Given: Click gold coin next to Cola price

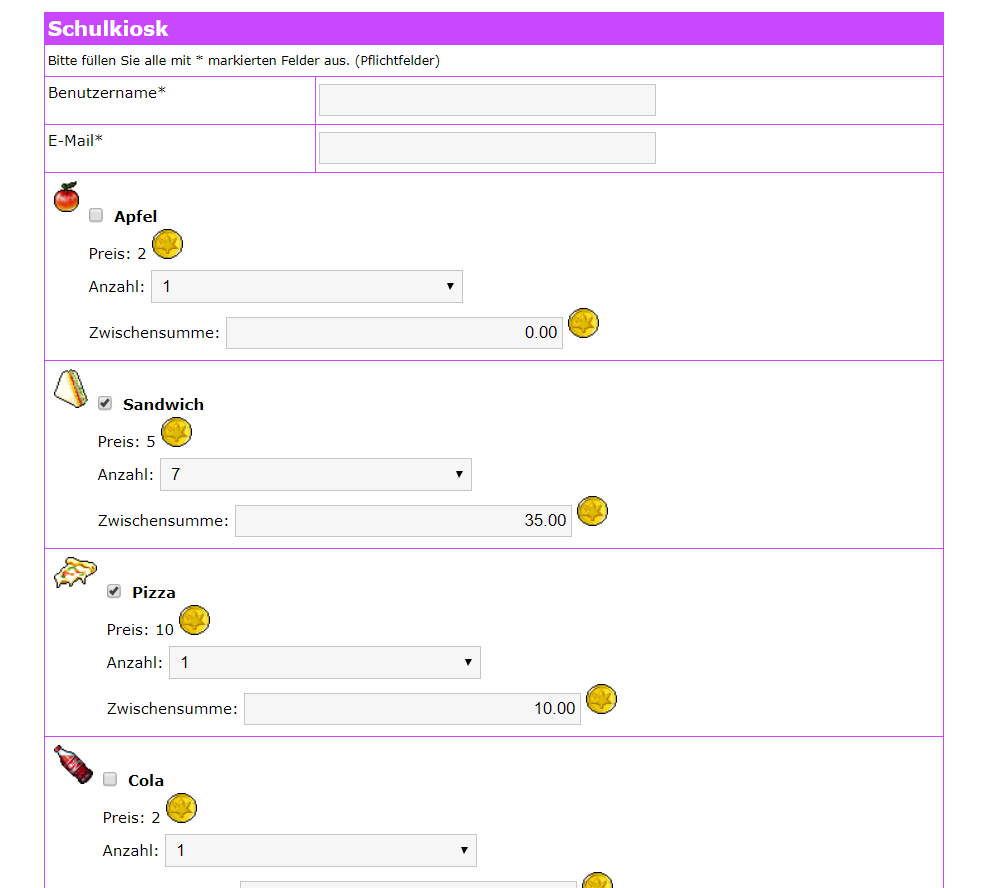Looking at the screenshot, I should 181,808.
